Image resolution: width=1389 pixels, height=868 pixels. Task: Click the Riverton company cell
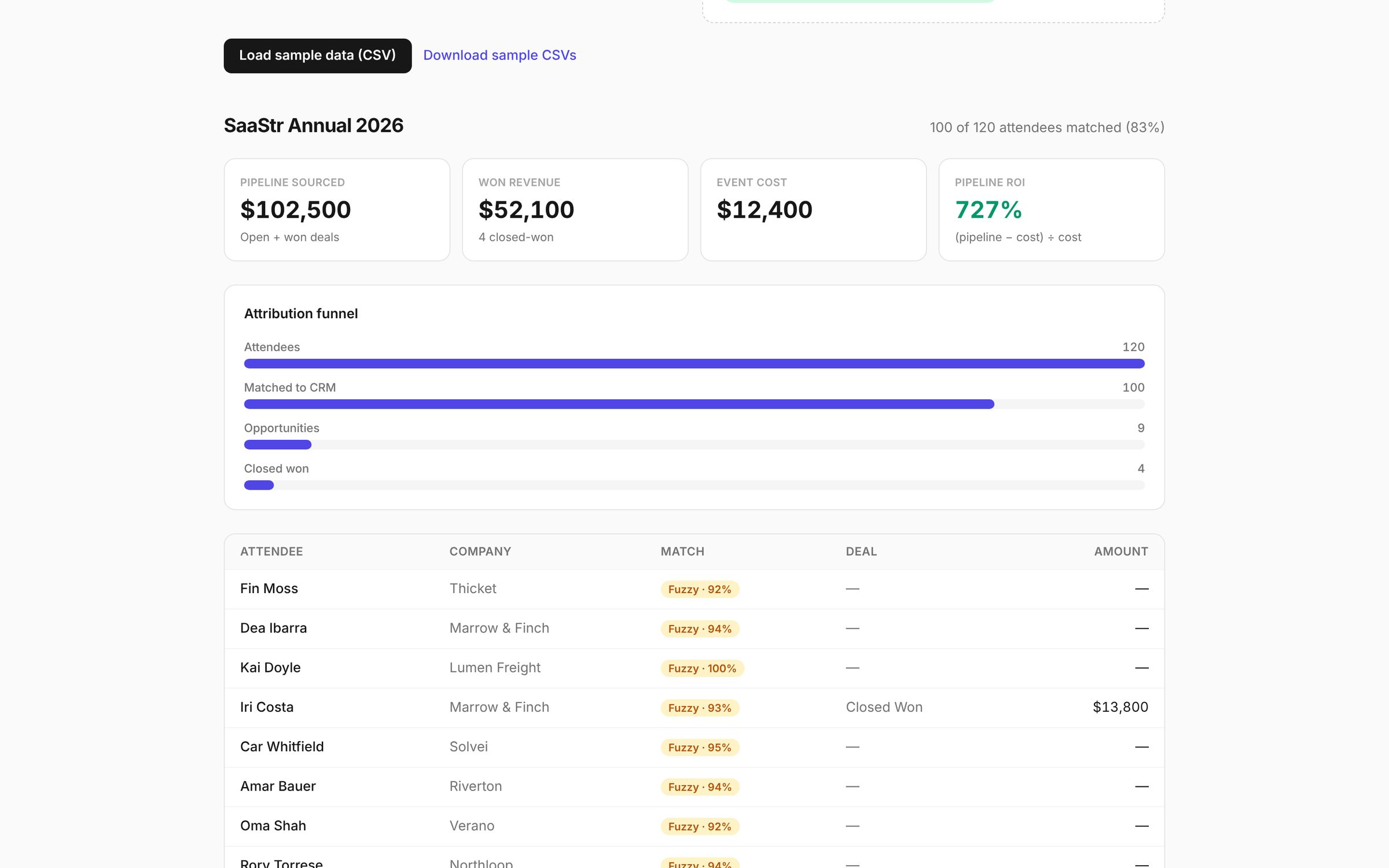(x=476, y=786)
